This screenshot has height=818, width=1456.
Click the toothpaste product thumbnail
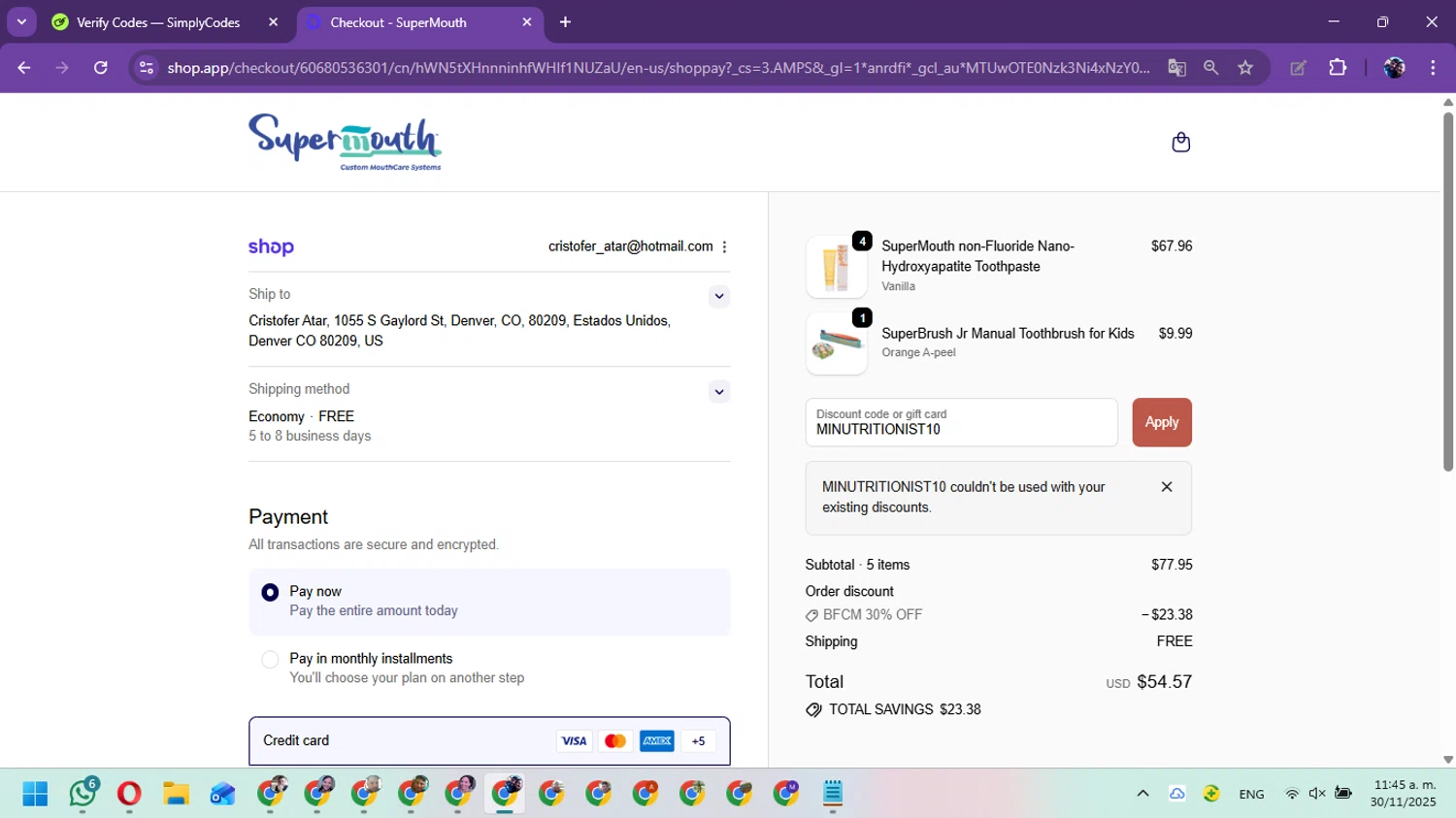pyautogui.click(x=836, y=267)
